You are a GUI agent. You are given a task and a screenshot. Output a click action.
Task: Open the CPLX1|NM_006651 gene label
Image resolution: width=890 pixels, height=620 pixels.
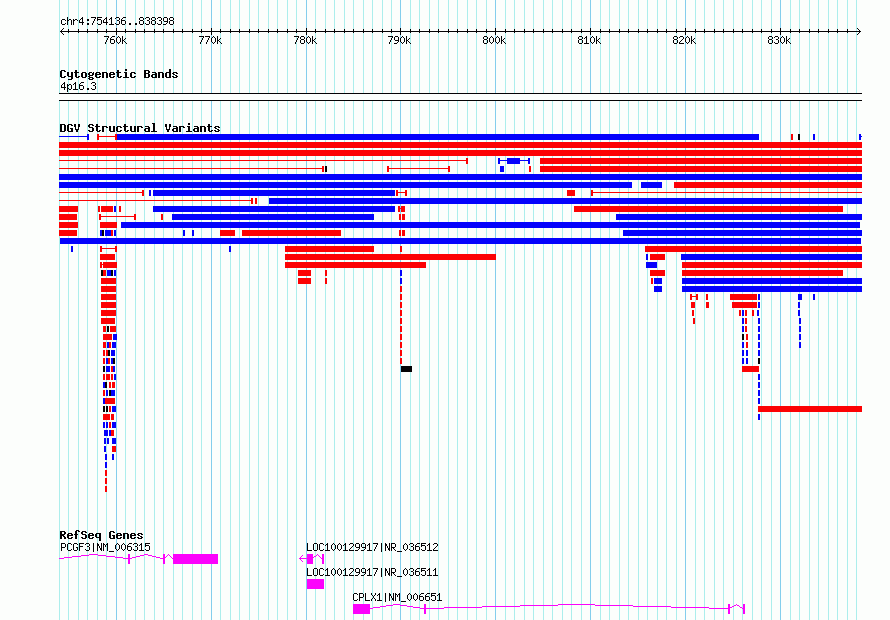(x=397, y=597)
